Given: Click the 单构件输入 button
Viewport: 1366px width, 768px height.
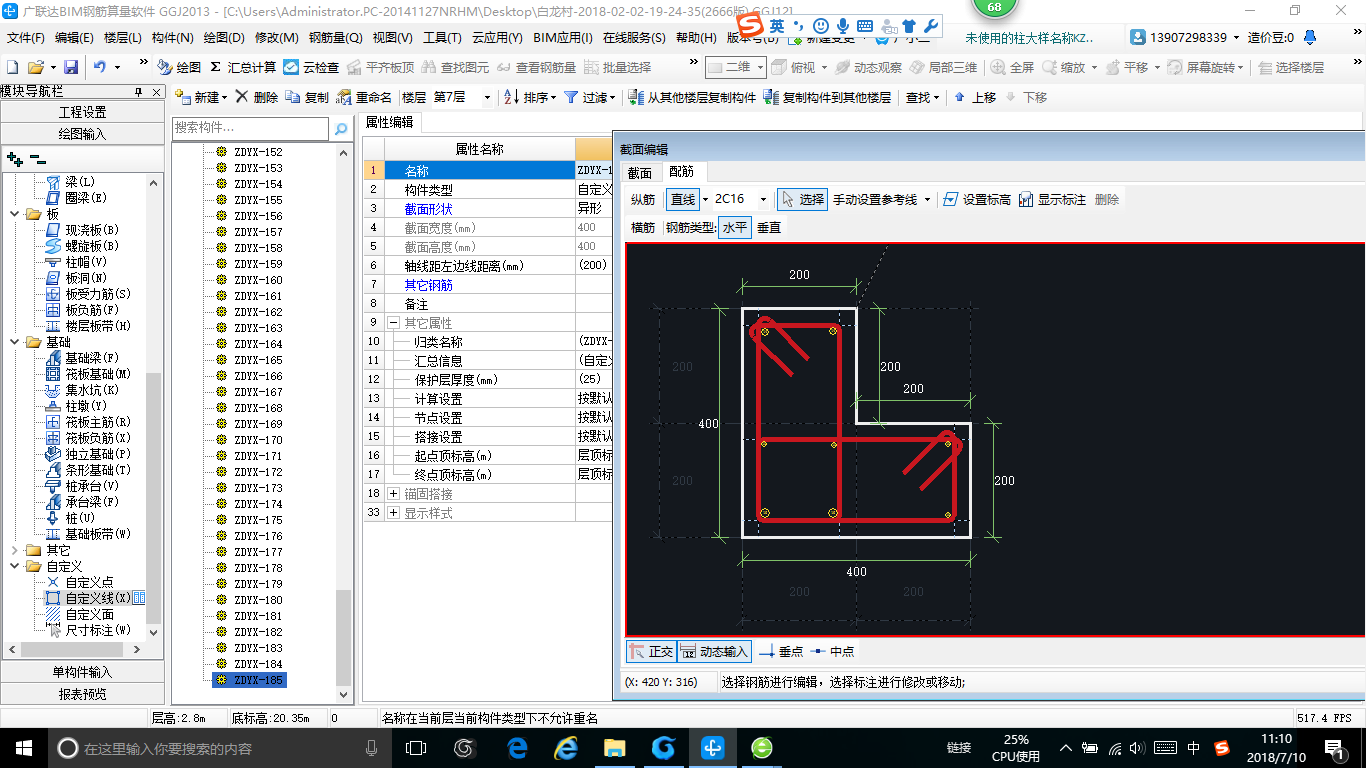Looking at the screenshot, I should point(82,672).
